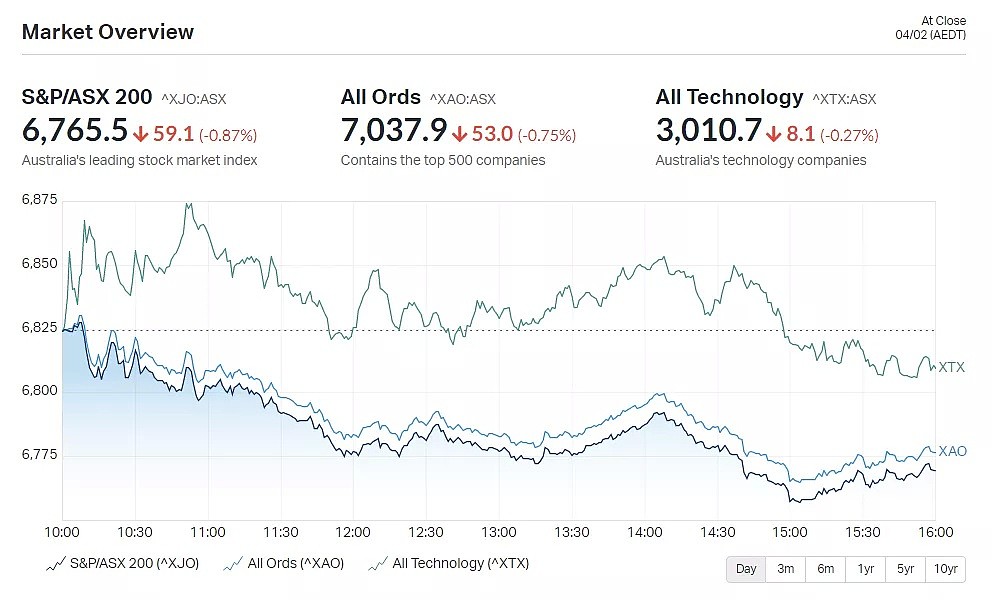Click the All Technology legend line icon

point(378,563)
